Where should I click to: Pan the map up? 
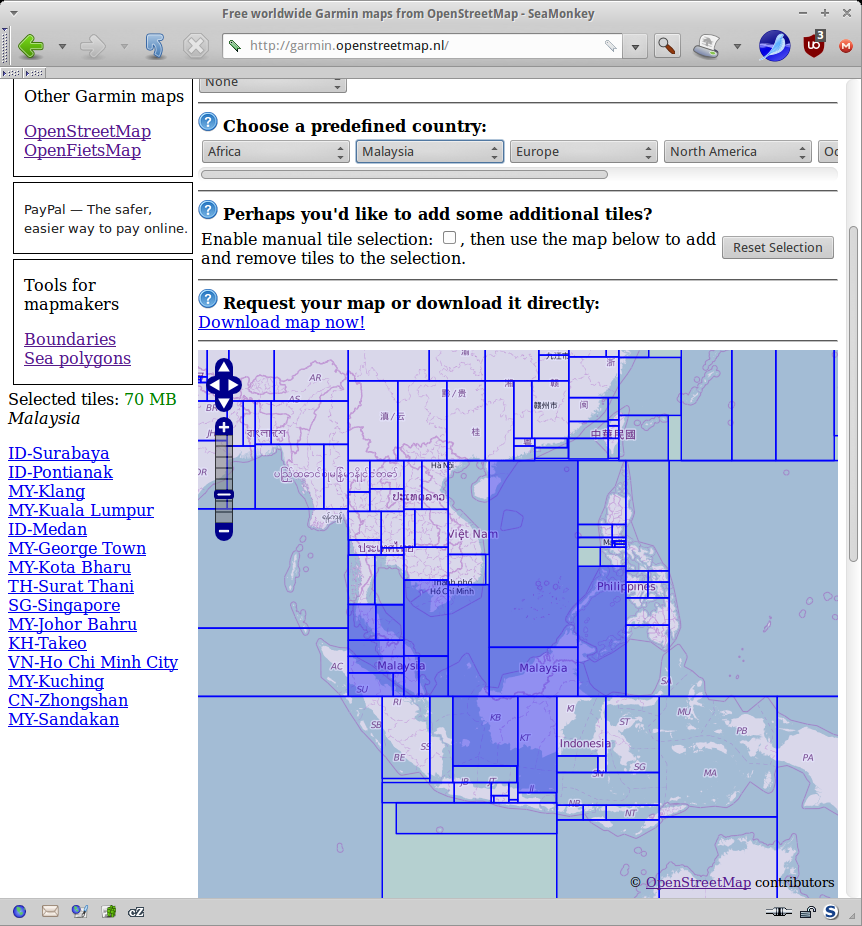coord(224,367)
